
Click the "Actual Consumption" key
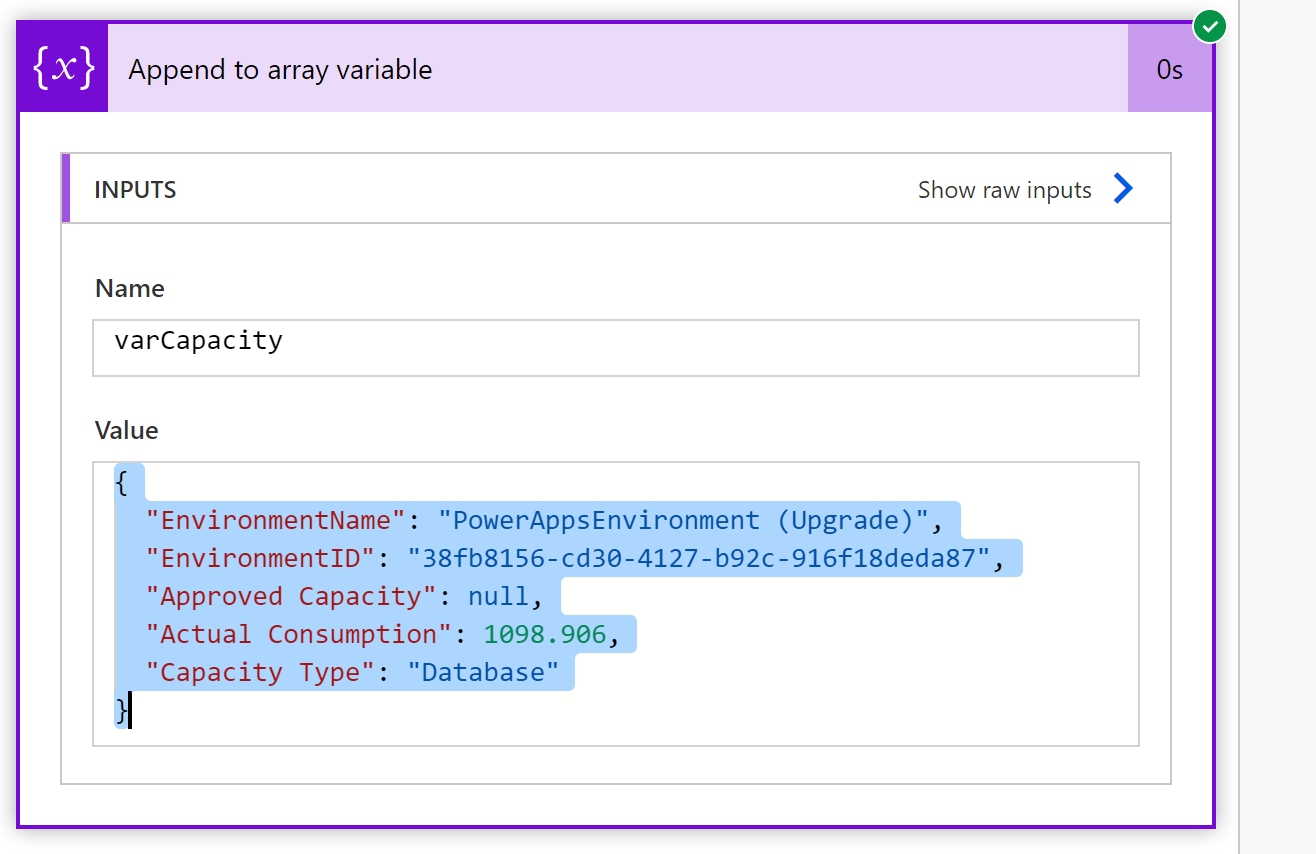(x=299, y=634)
